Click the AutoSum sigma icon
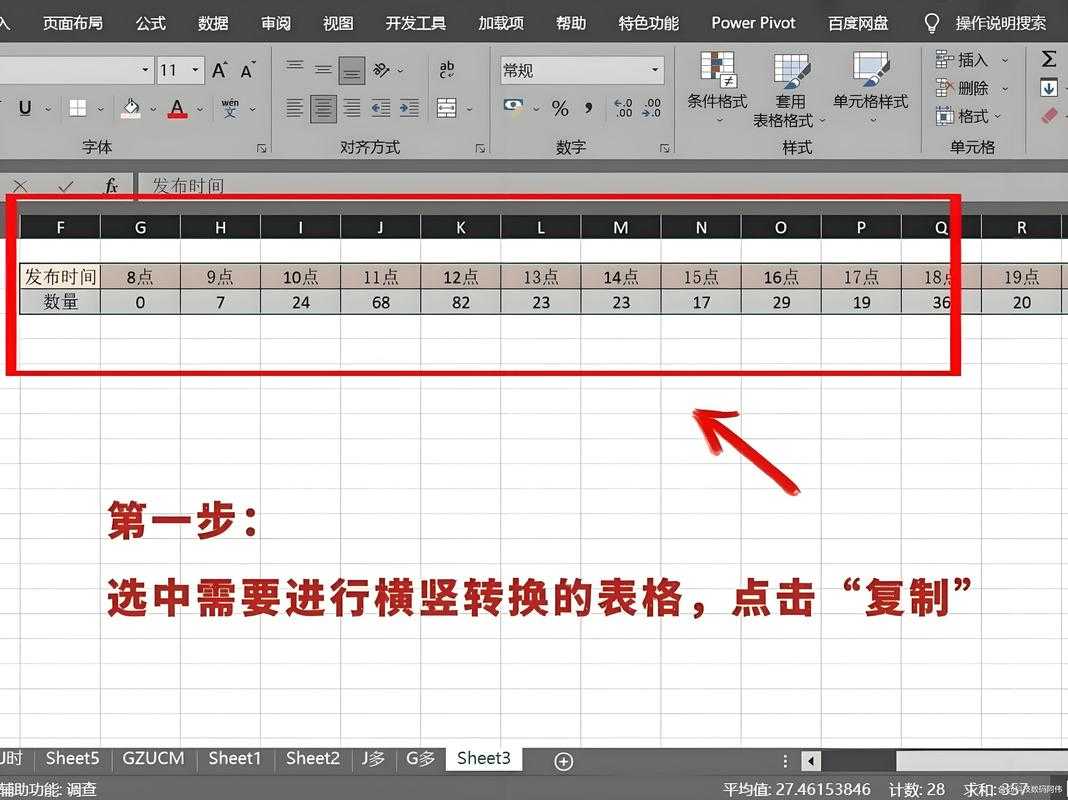Image resolution: width=1068 pixels, height=800 pixels. point(1047,60)
